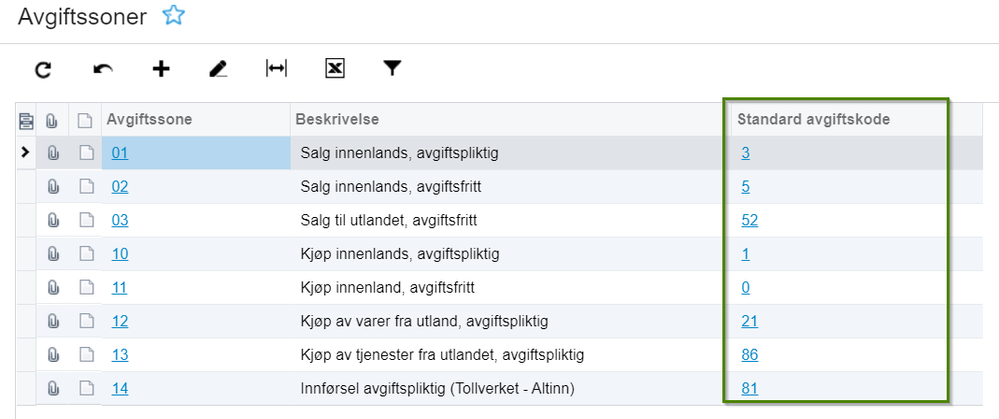Click the undo arrow icon
The height and width of the screenshot is (419, 999).
(x=102, y=69)
